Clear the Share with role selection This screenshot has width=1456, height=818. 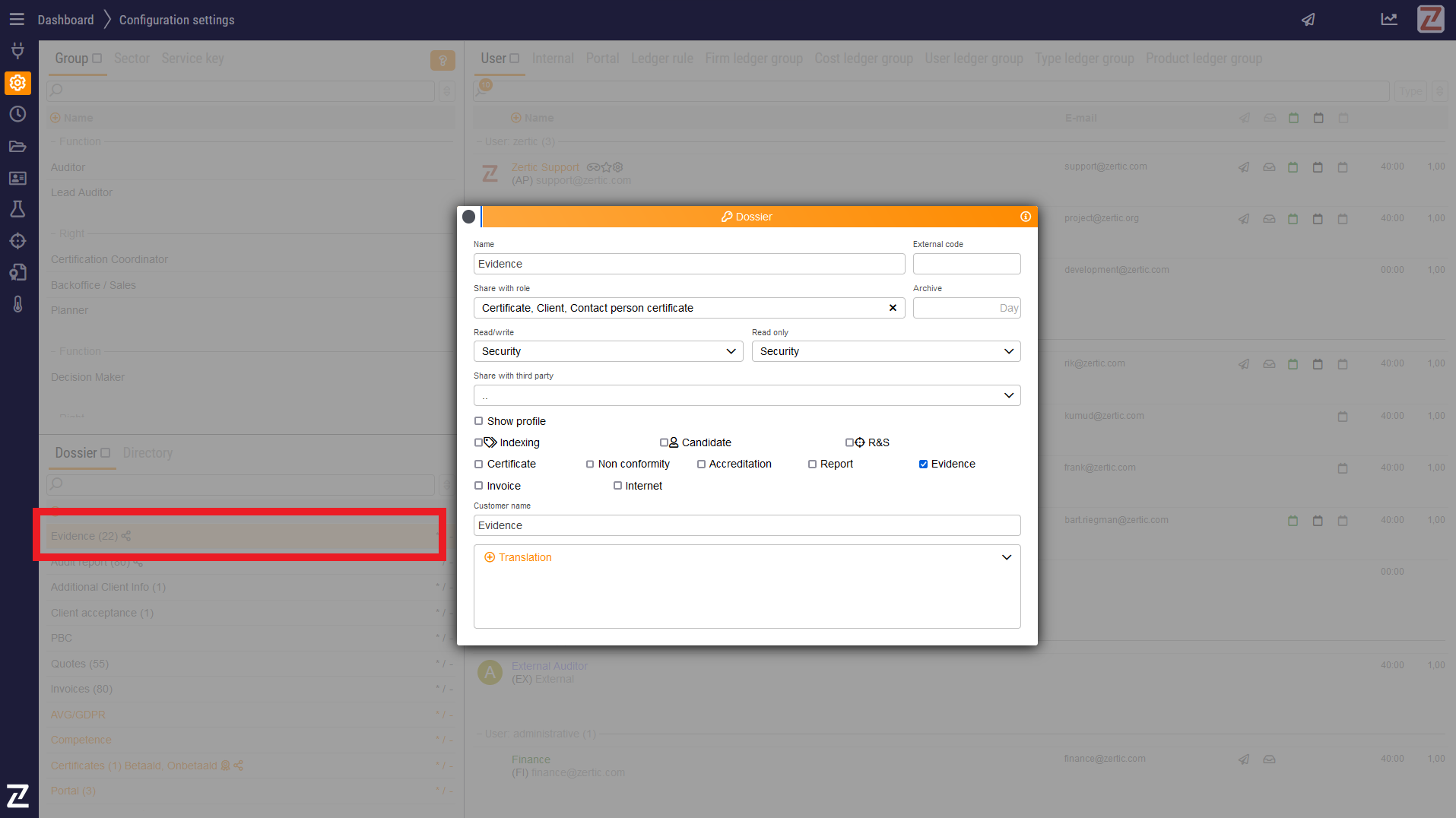pyautogui.click(x=893, y=308)
